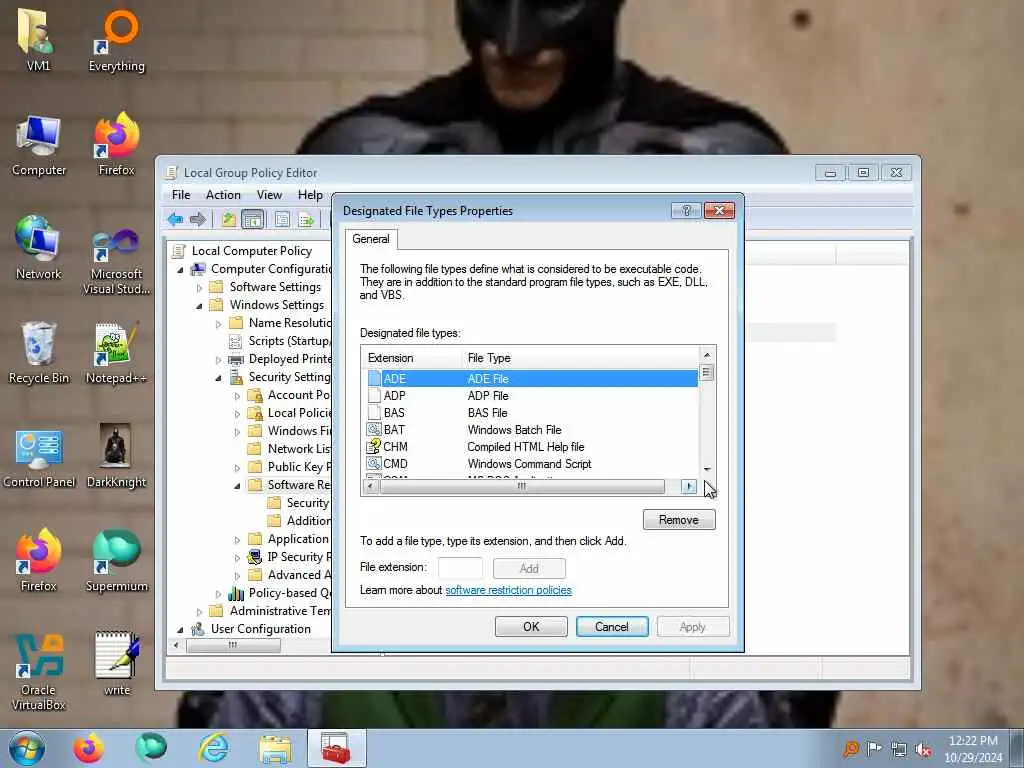1024x768 pixels.
Task: Expand the Software Settings tree node
Action: (x=200, y=287)
